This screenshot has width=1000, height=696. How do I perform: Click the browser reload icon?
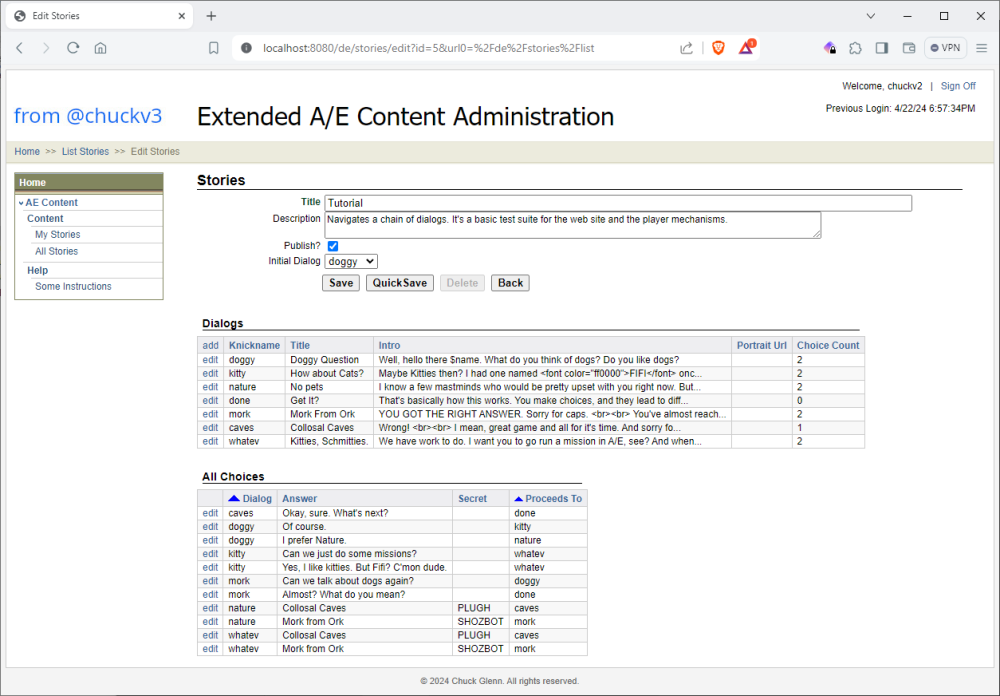point(73,48)
